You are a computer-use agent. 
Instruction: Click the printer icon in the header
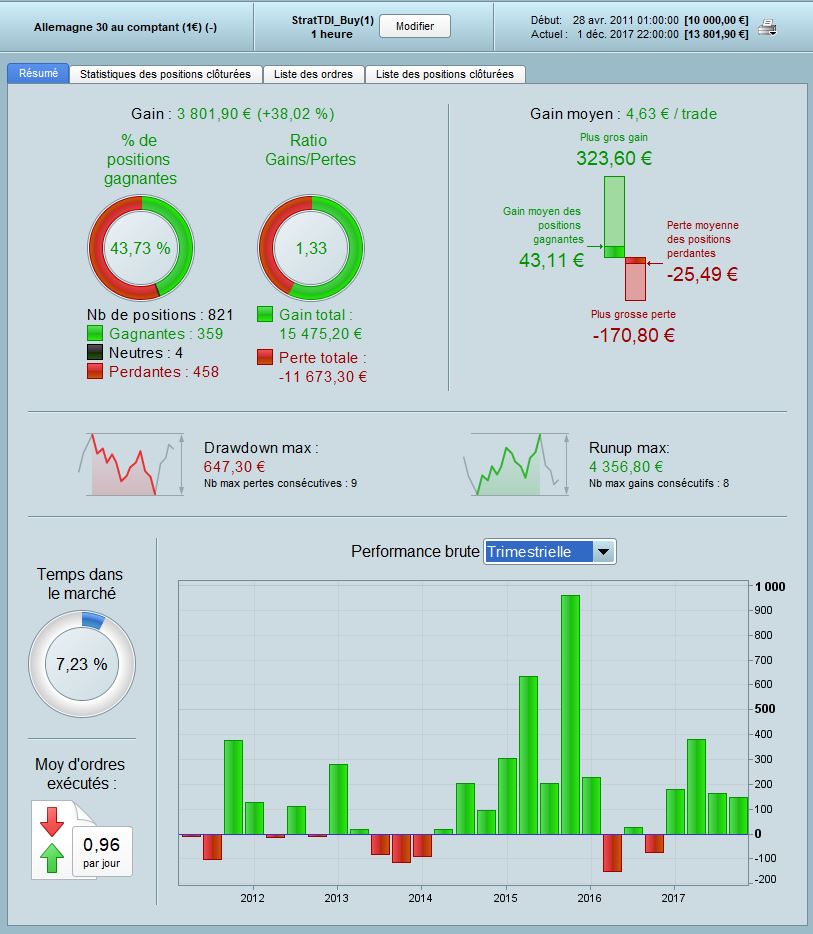(x=768, y=27)
